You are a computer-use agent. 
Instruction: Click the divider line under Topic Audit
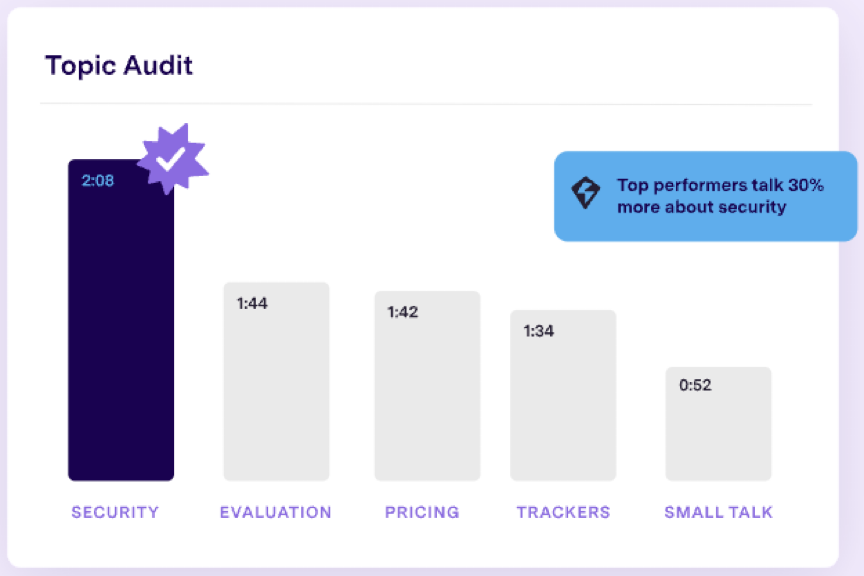coord(426,104)
